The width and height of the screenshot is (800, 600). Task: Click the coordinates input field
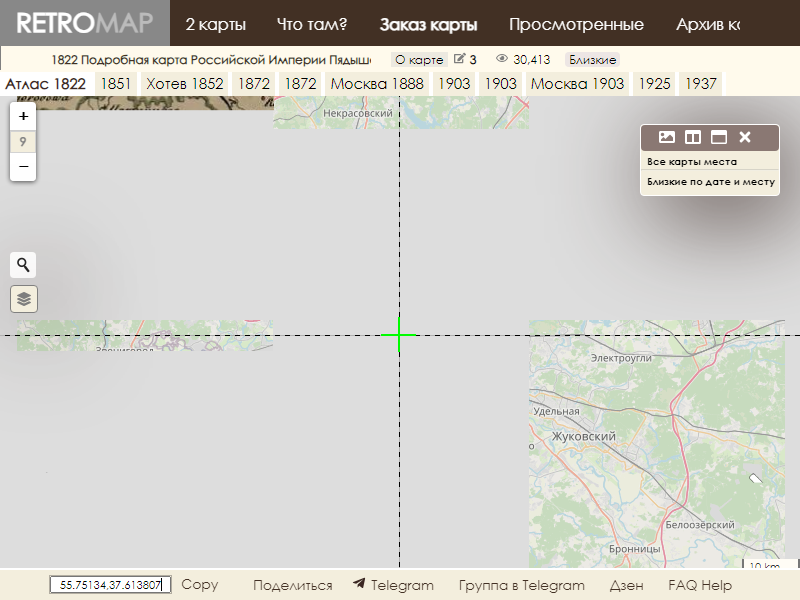tap(110, 585)
